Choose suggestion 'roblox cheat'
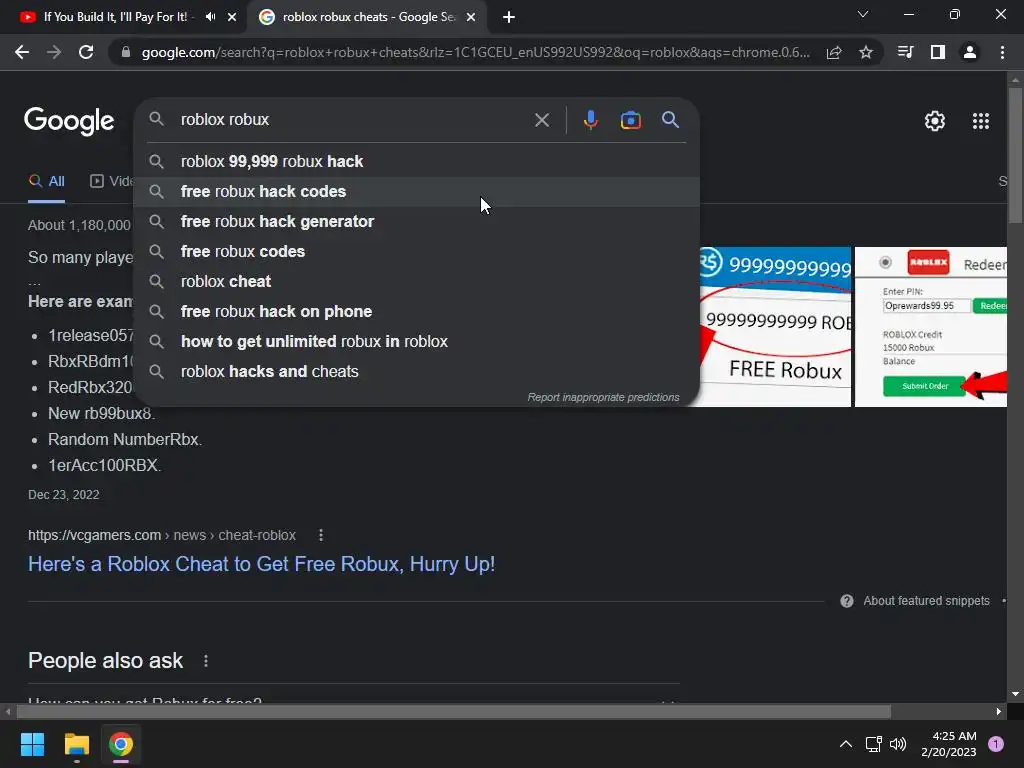Image resolution: width=1024 pixels, height=768 pixels. click(416, 281)
